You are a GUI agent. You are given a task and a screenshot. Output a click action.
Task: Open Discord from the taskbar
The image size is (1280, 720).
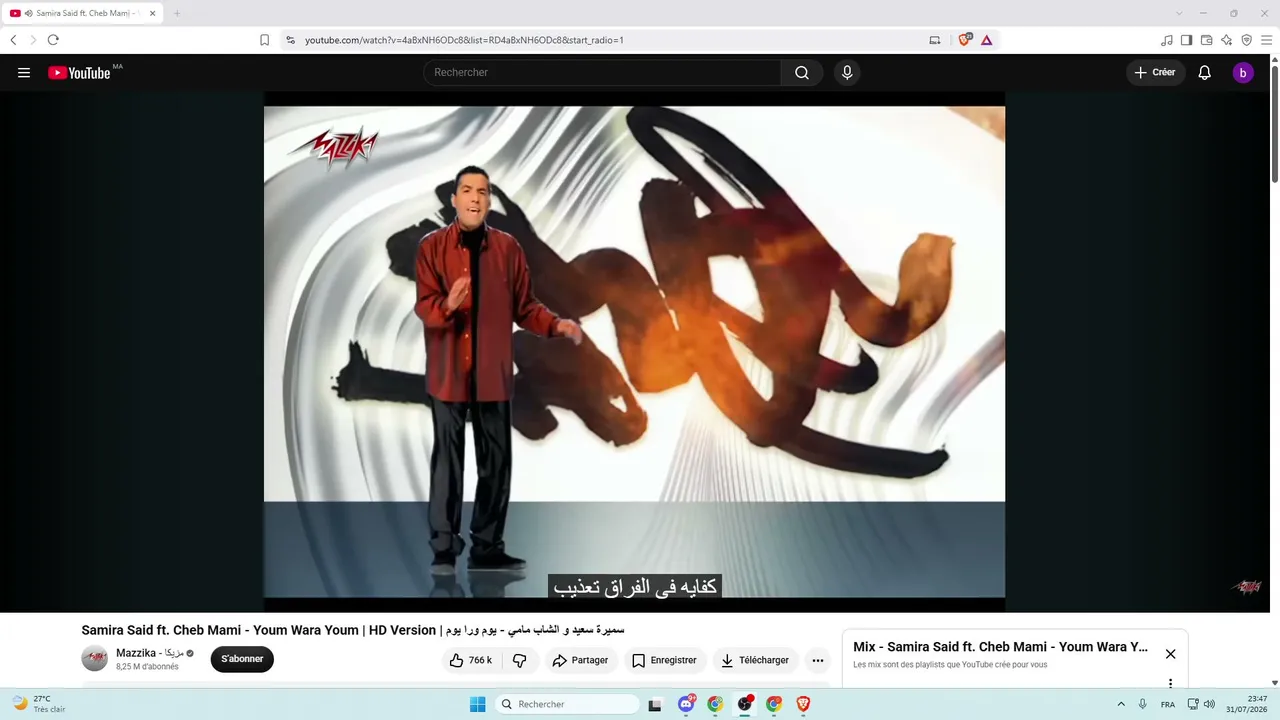686,704
